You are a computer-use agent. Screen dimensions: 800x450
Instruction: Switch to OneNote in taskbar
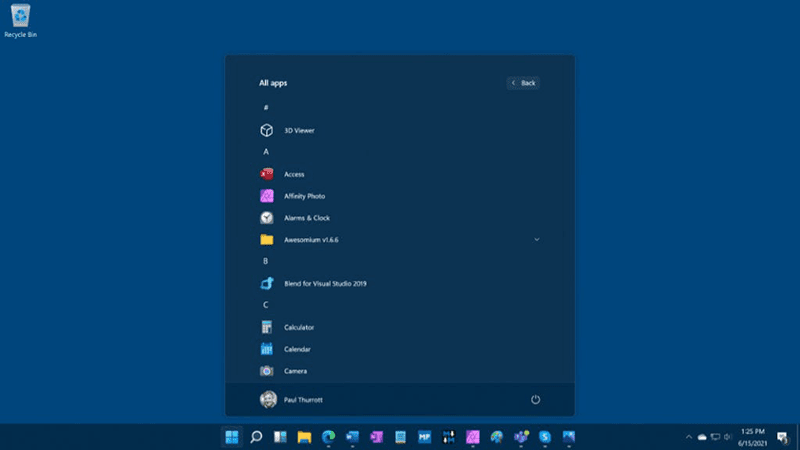tap(377, 437)
